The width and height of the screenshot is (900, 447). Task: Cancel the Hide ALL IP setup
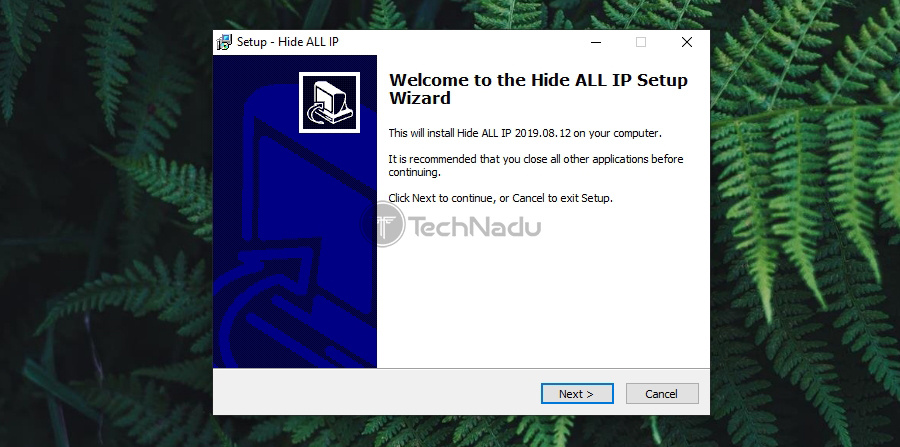pos(662,394)
